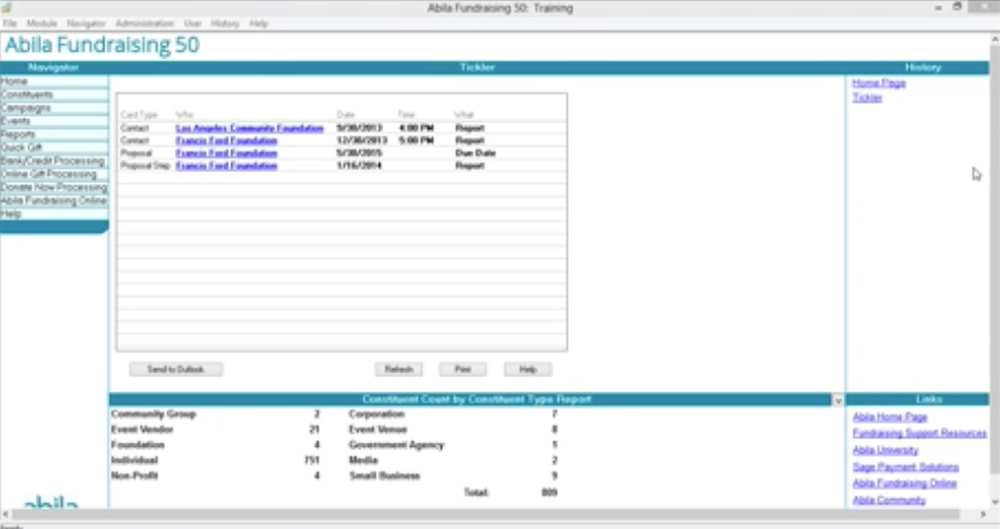The image size is (1000, 529).
Task: Select Reports in the Navigator panel
Action: (54, 135)
